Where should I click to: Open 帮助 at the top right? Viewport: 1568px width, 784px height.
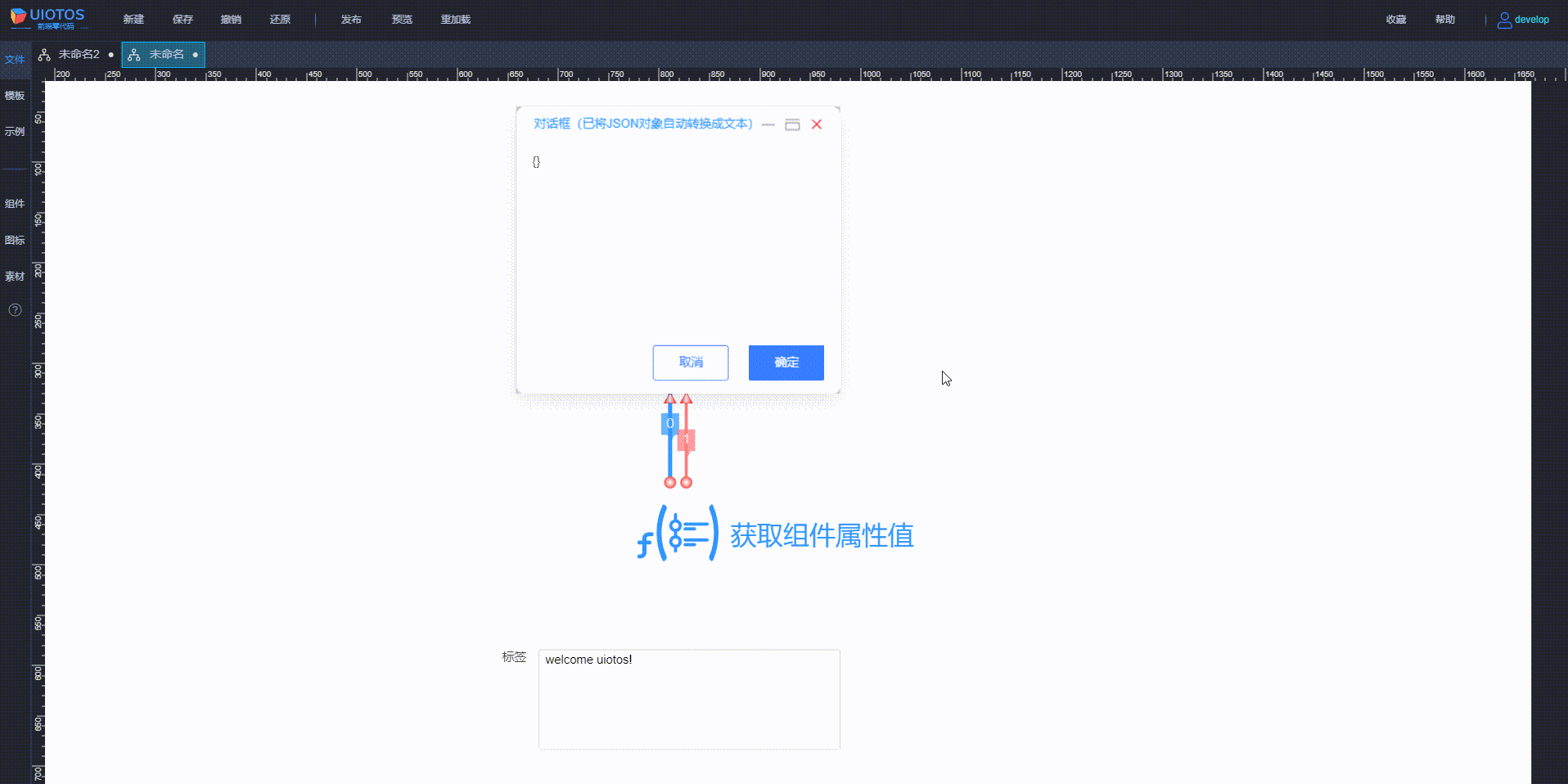tap(1445, 19)
